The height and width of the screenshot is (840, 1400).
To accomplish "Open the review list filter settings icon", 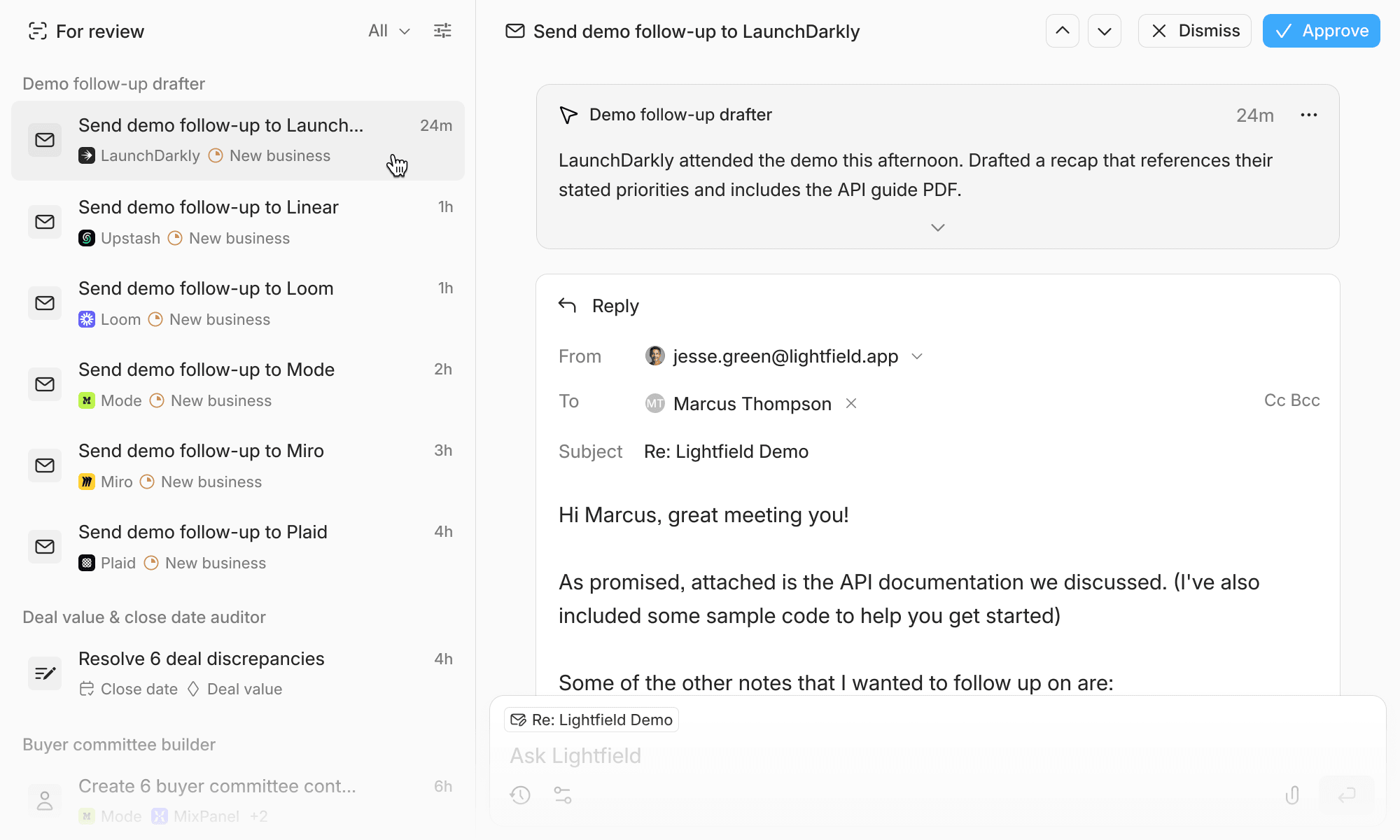I will pos(442,31).
